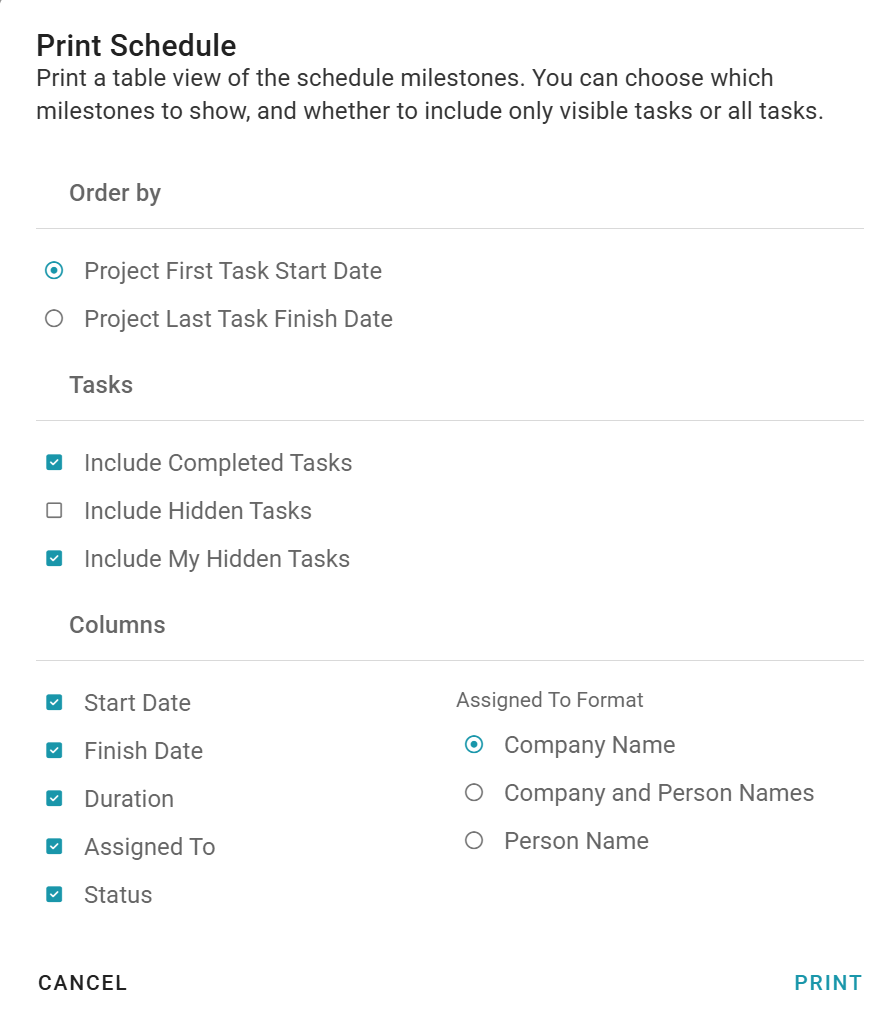Screen dimensions: 895x1015
Task: Toggle Include My Hidden Tasks checkbox
Action: pos(55,559)
